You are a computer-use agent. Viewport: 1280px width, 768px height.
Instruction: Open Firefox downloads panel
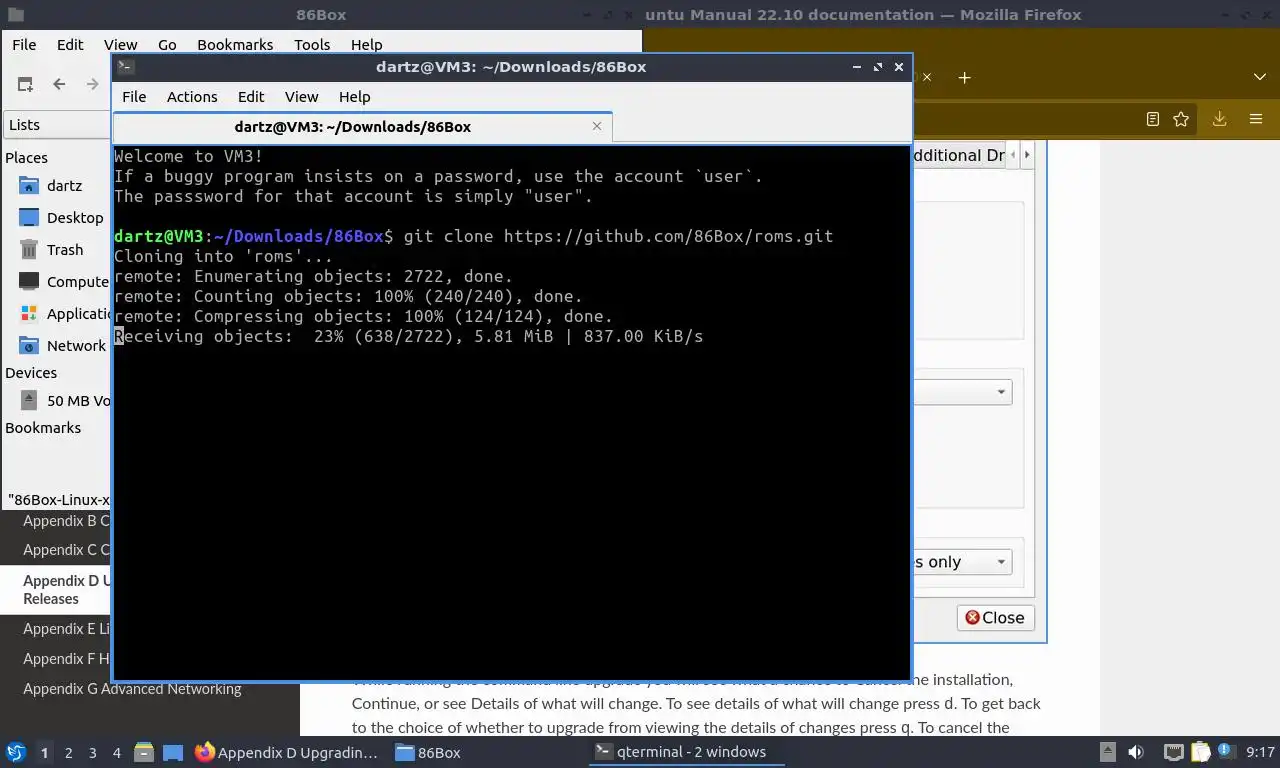point(1219,119)
